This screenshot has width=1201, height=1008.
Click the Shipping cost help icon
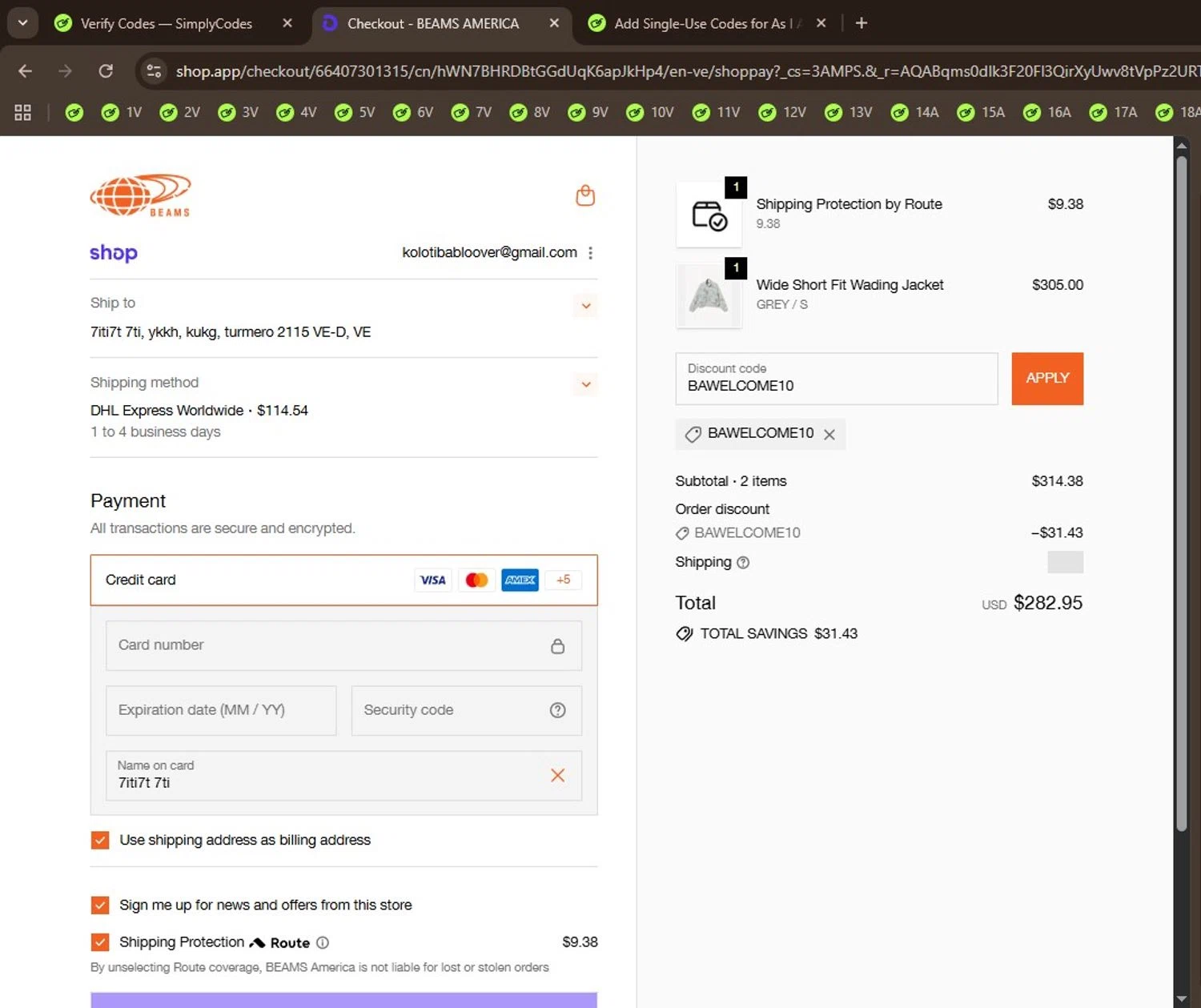click(743, 562)
